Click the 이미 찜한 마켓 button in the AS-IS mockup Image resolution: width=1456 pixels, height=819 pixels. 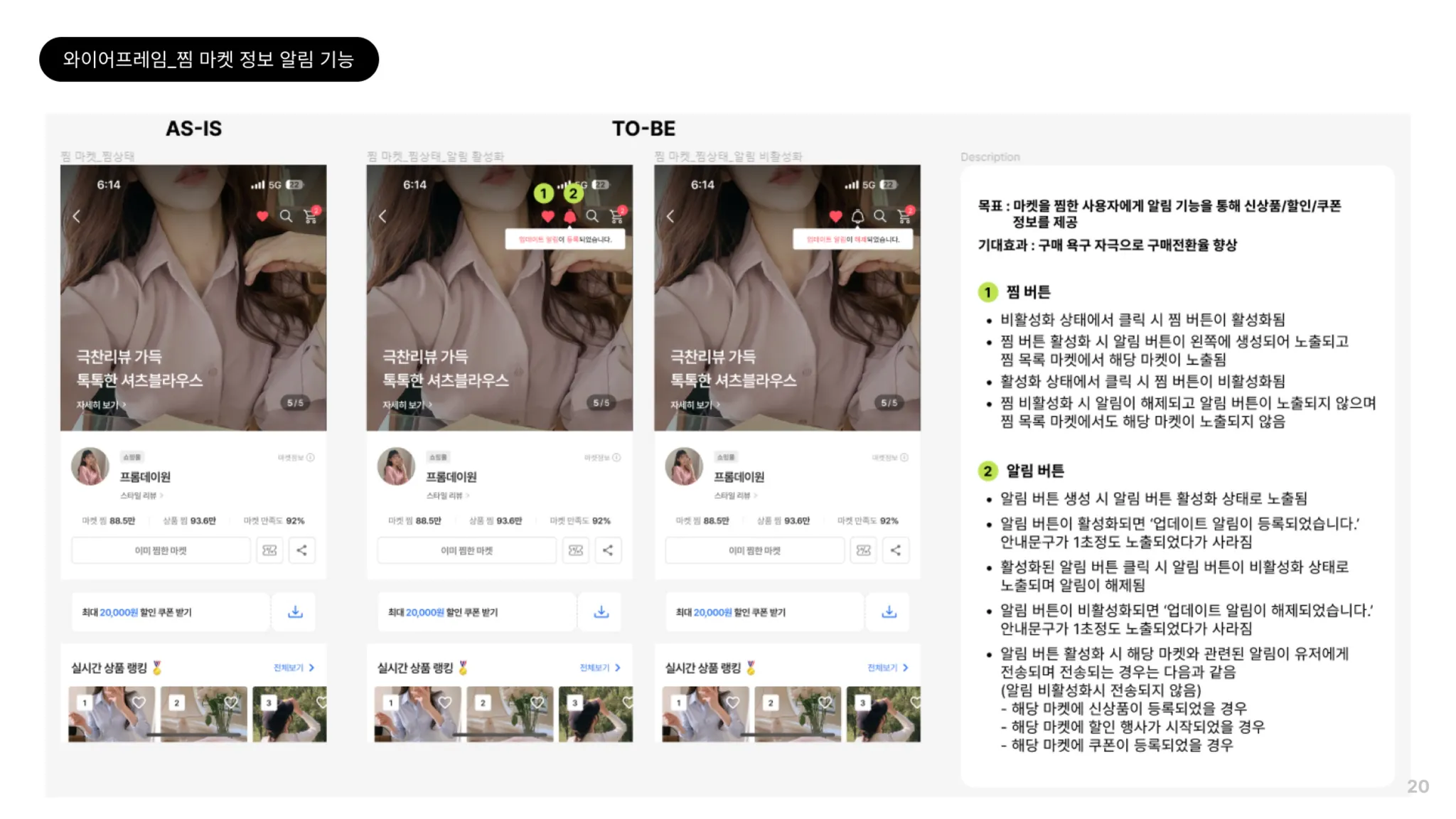click(161, 550)
